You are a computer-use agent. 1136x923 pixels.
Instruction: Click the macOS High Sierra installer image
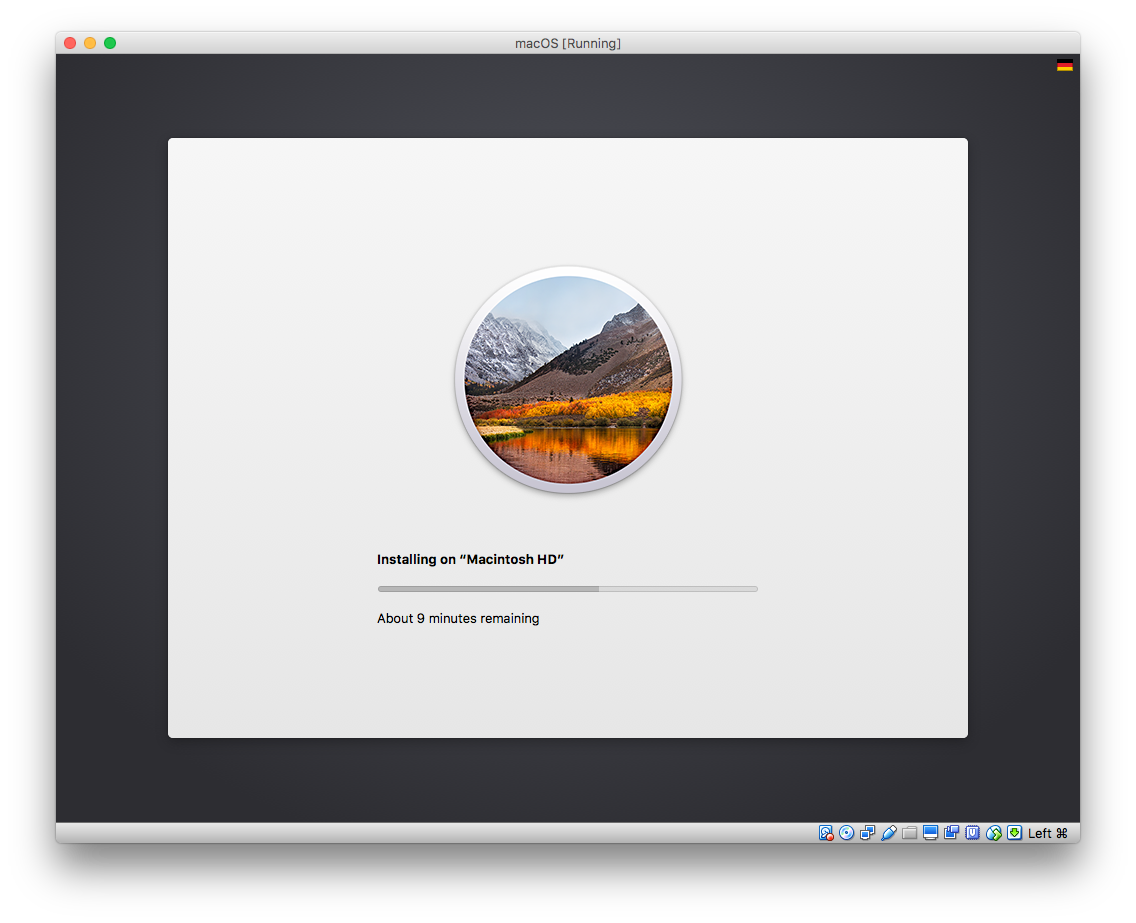pos(568,380)
